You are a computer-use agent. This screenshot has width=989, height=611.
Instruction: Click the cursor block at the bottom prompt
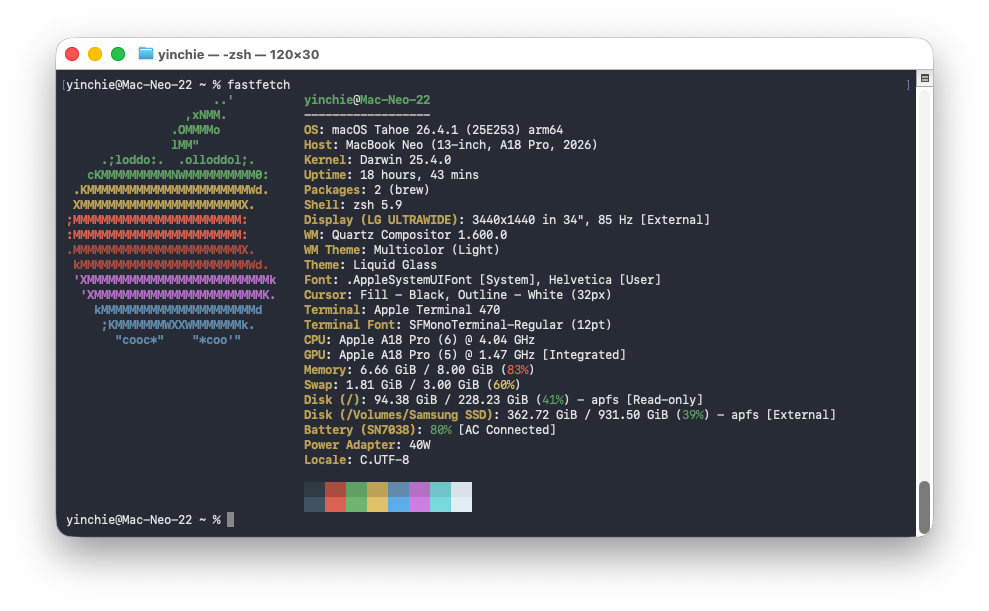click(231, 520)
